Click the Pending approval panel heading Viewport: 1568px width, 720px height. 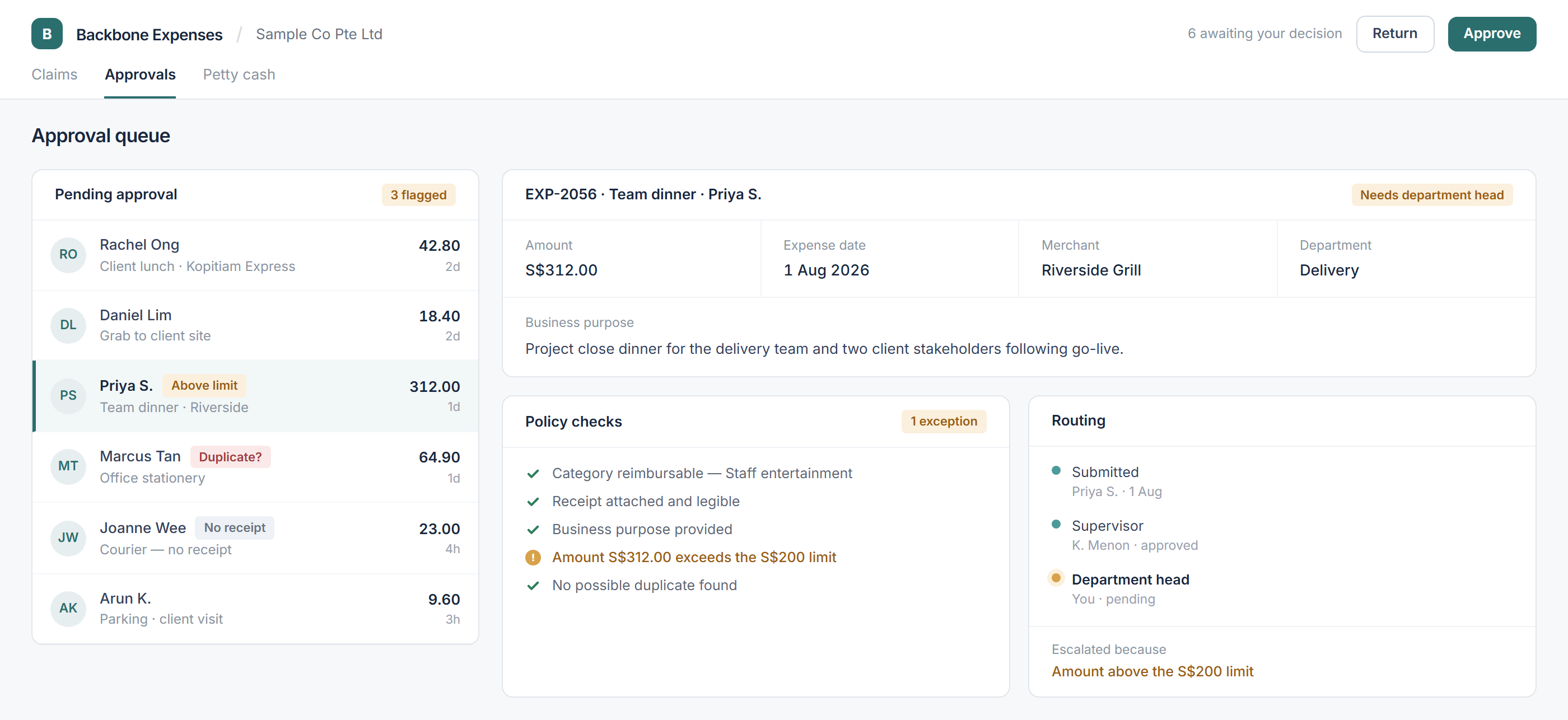[x=116, y=194]
